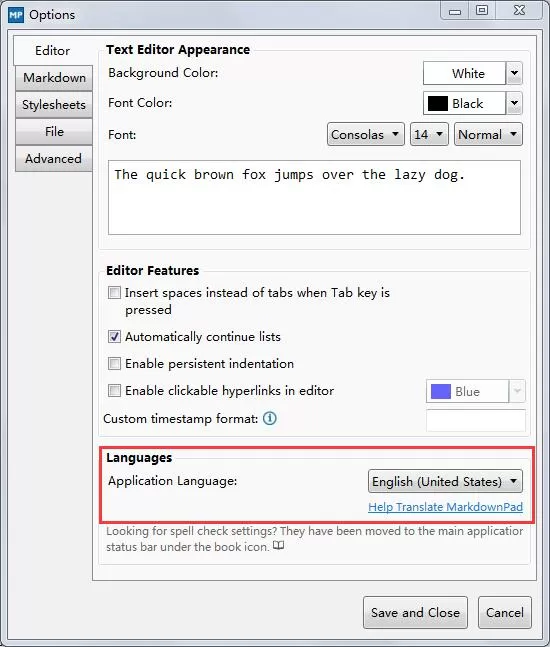Open the Application Language dropdown

445,481
